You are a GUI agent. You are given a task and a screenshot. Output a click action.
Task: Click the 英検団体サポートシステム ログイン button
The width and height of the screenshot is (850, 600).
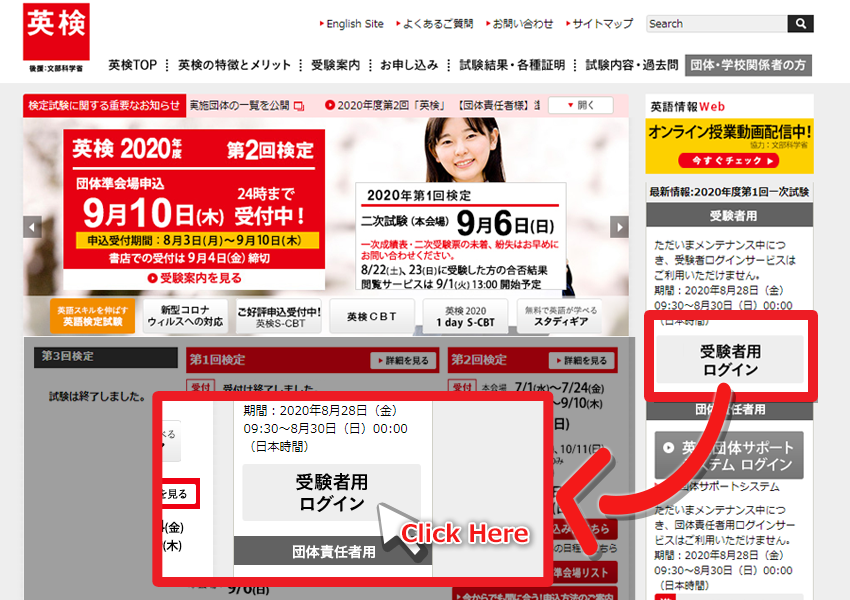tap(729, 455)
